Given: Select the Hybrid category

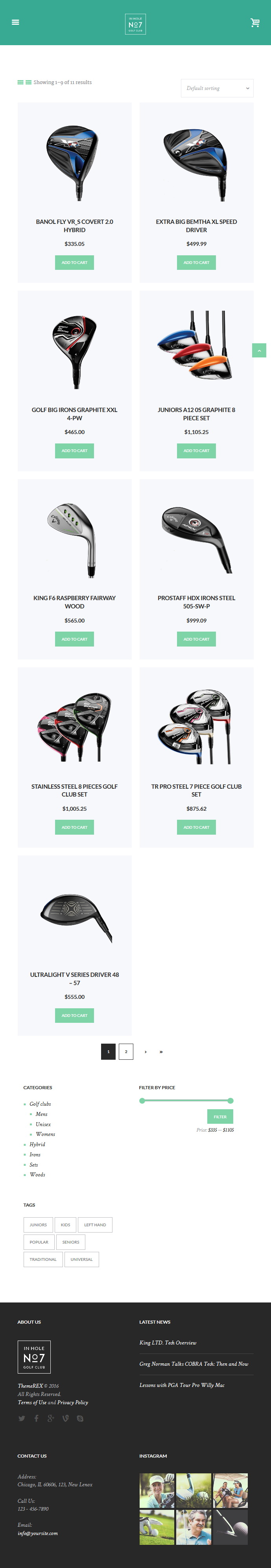Looking at the screenshot, I should [37, 1144].
